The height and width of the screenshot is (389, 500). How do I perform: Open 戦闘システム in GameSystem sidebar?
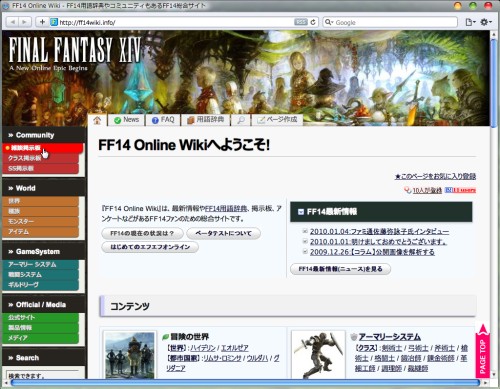(41, 275)
